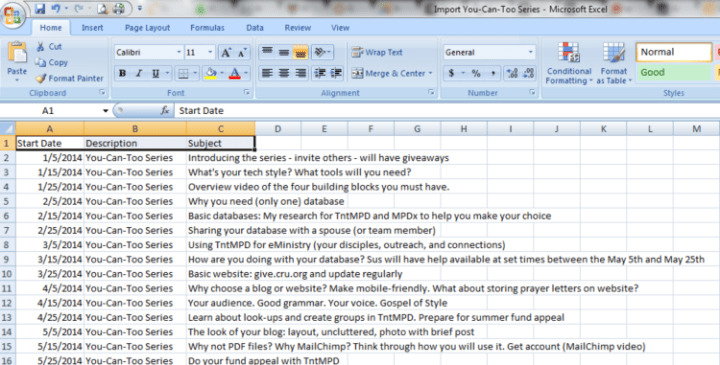Set Middle Align vertical alignment

pos(284,52)
